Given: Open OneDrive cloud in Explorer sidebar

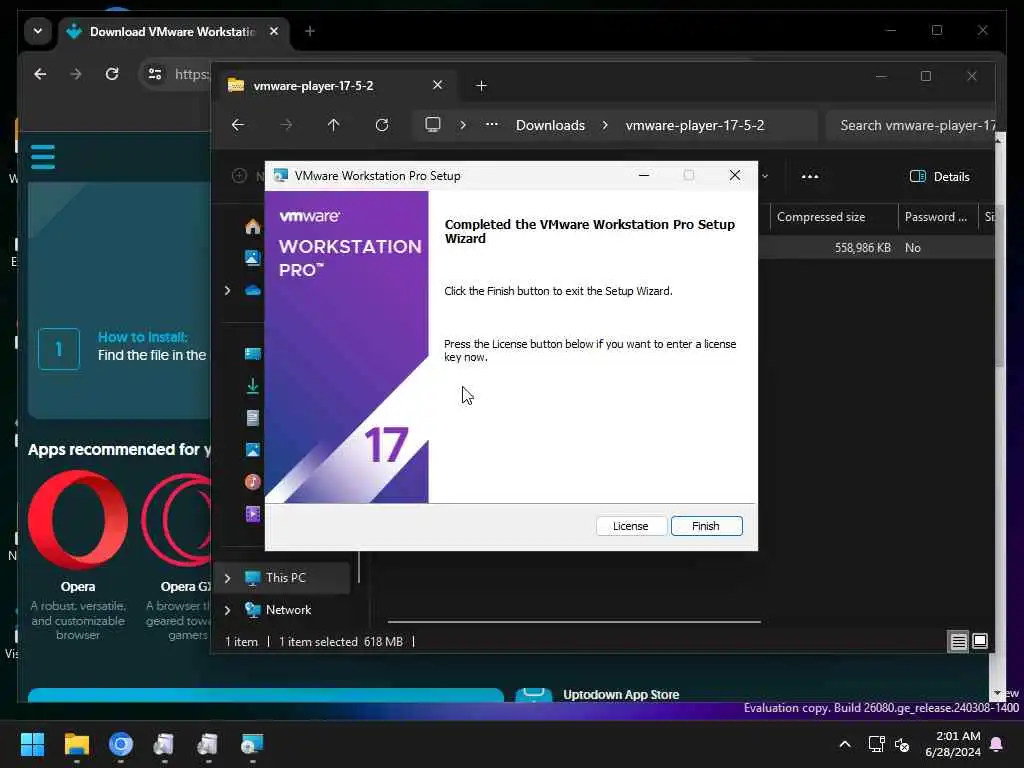Looking at the screenshot, I should point(253,290).
